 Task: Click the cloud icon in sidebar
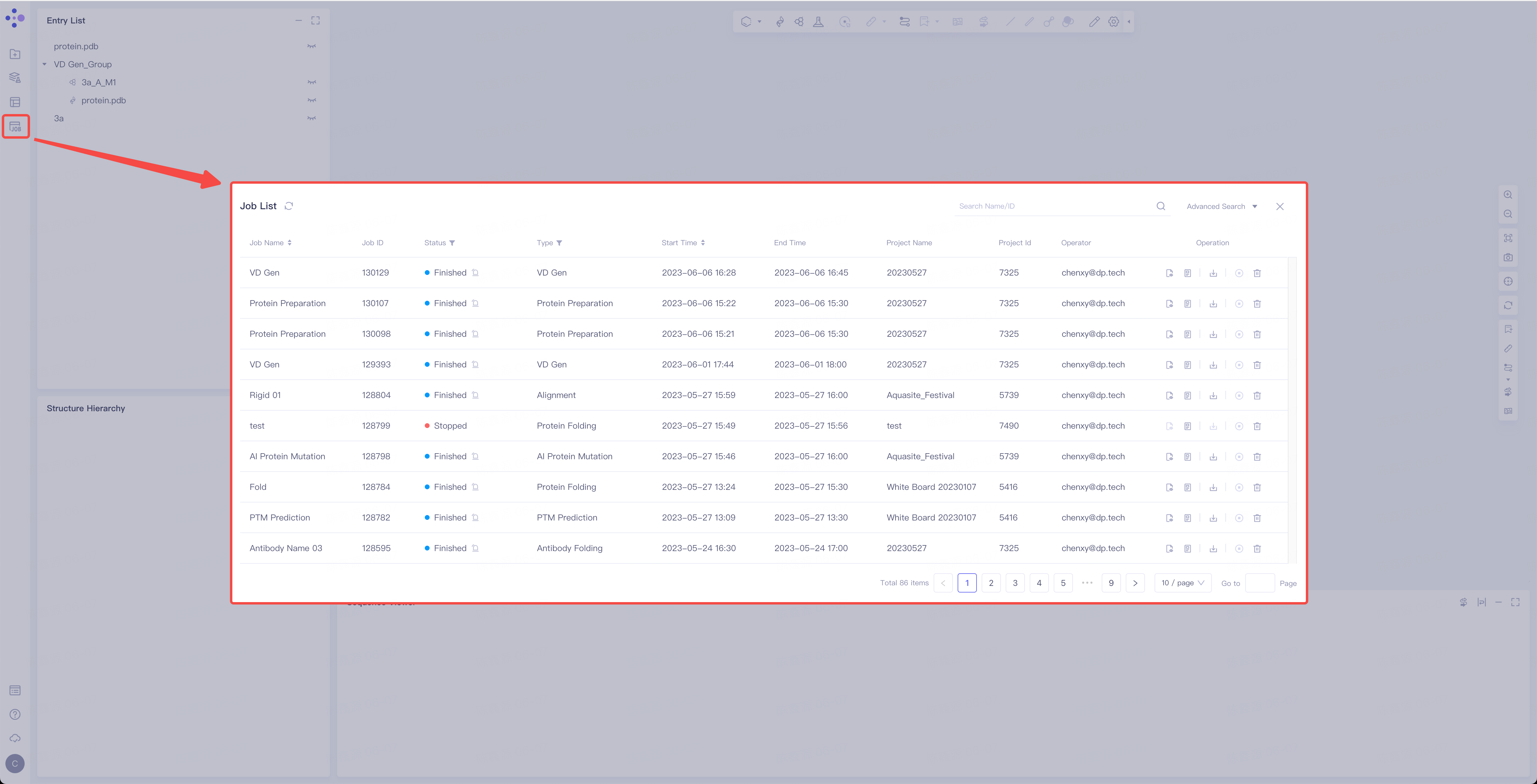point(16,739)
